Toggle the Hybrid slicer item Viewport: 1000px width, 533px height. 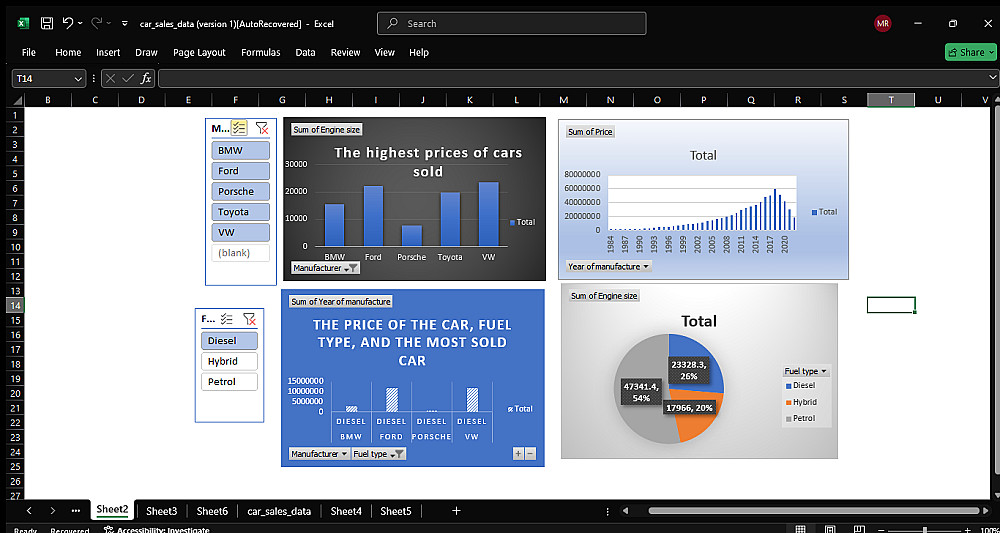click(x=229, y=361)
